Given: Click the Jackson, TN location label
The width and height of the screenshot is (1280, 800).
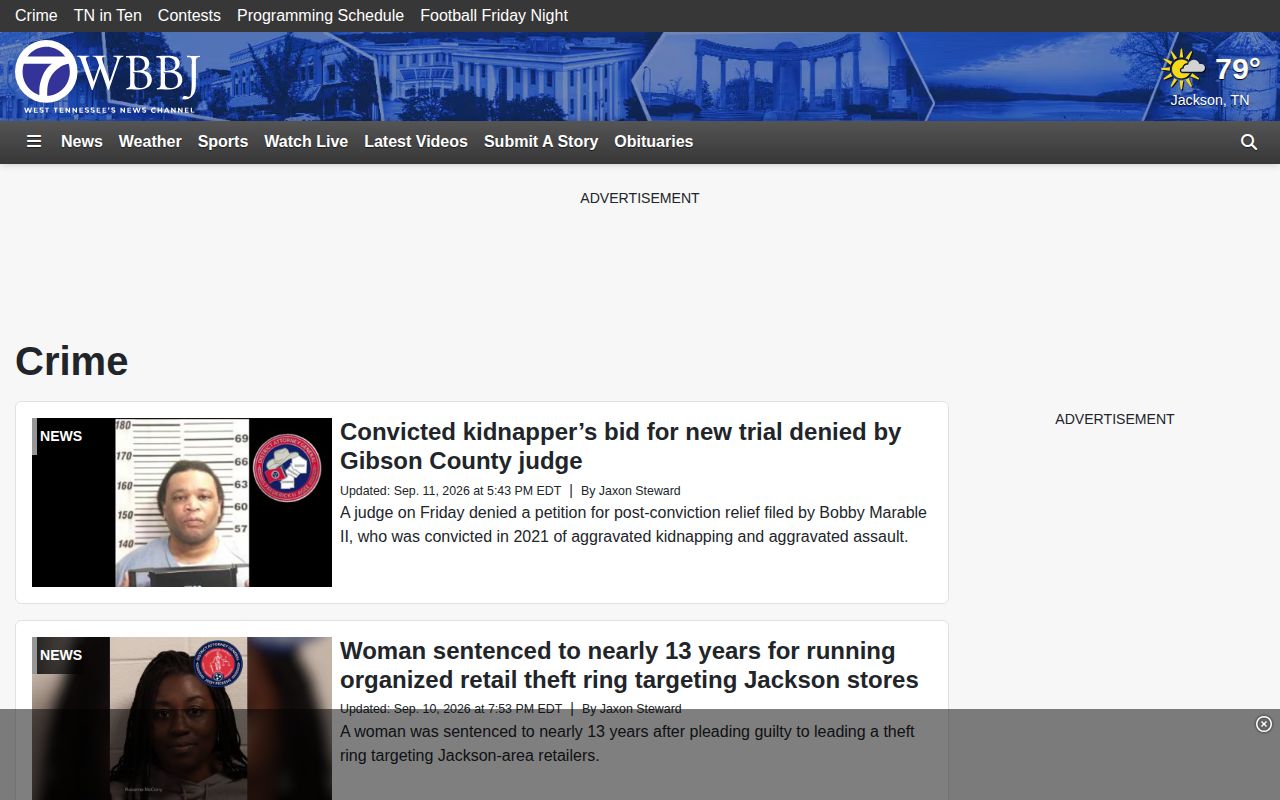Looking at the screenshot, I should pyautogui.click(x=1210, y=100).
